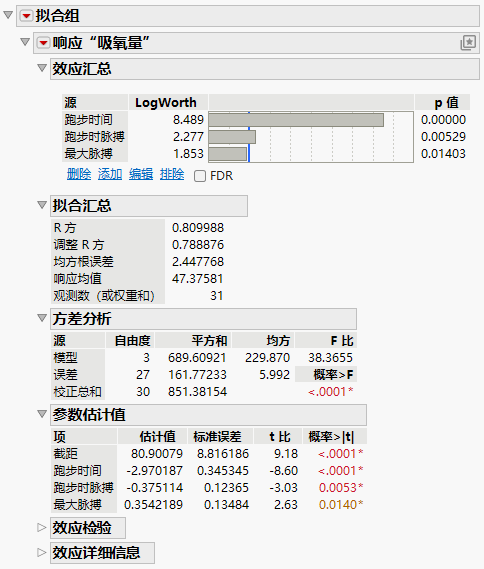Expand the 效应详细信息 section
484x569 pixels.
[42, 553]
